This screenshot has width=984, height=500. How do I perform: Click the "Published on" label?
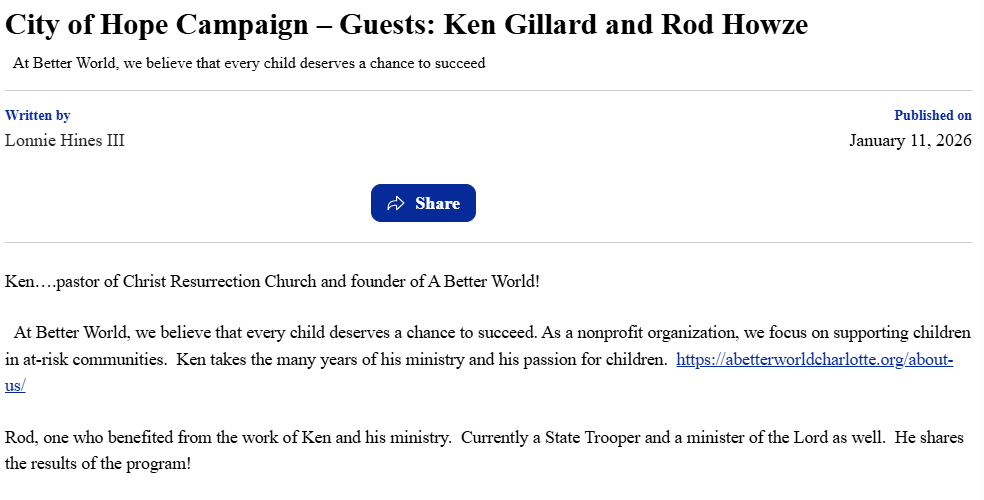(932, 116)
